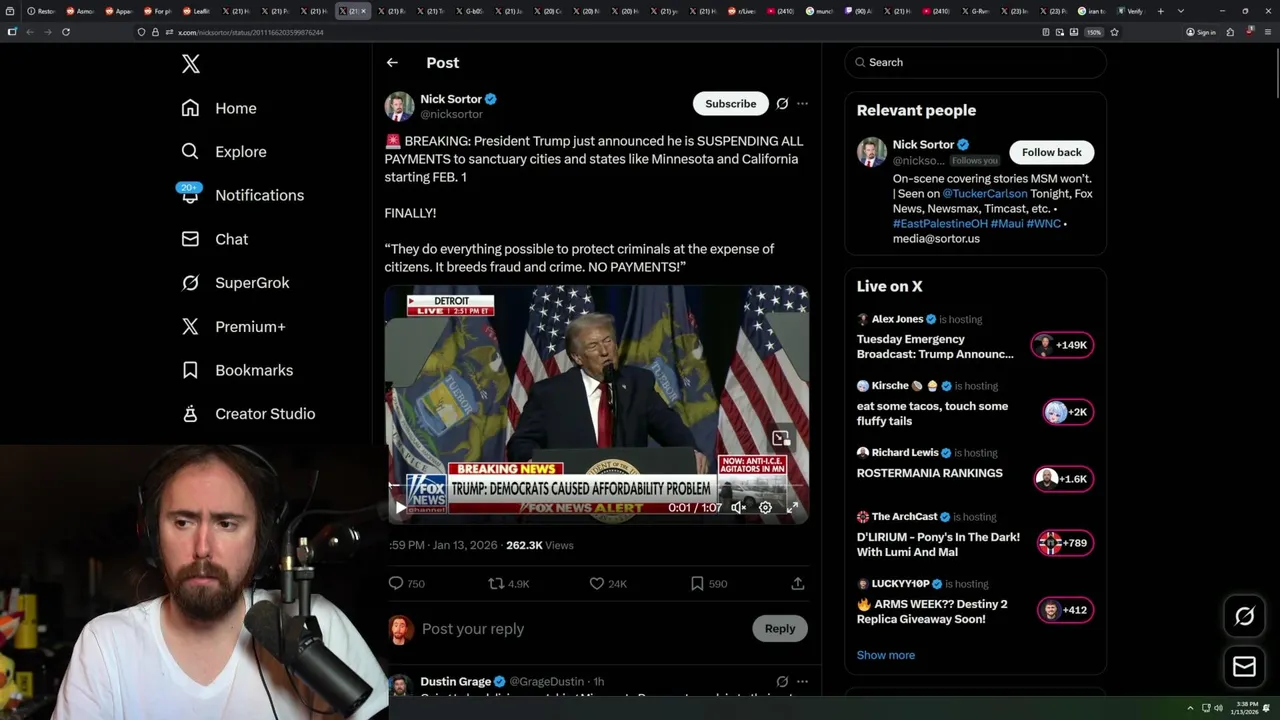The image size is (1280, 720).
Task: Open Chat in the sidebar
Action: tap(215, 239)
